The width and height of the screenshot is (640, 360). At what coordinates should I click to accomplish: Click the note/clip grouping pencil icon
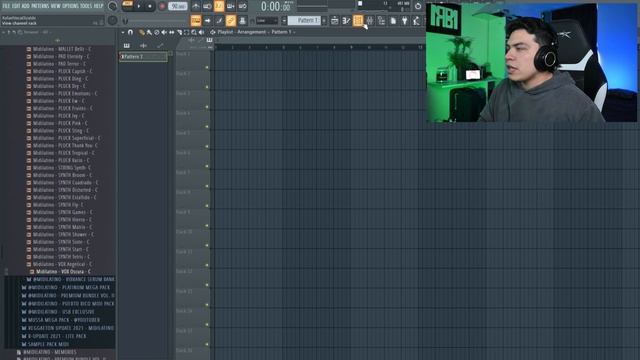(219, 20)
